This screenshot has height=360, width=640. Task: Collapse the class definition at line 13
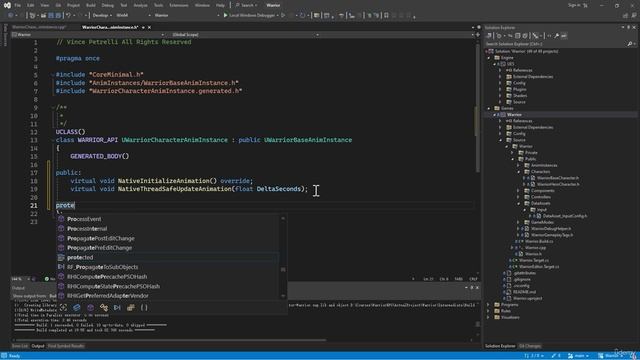pos(52,140)
